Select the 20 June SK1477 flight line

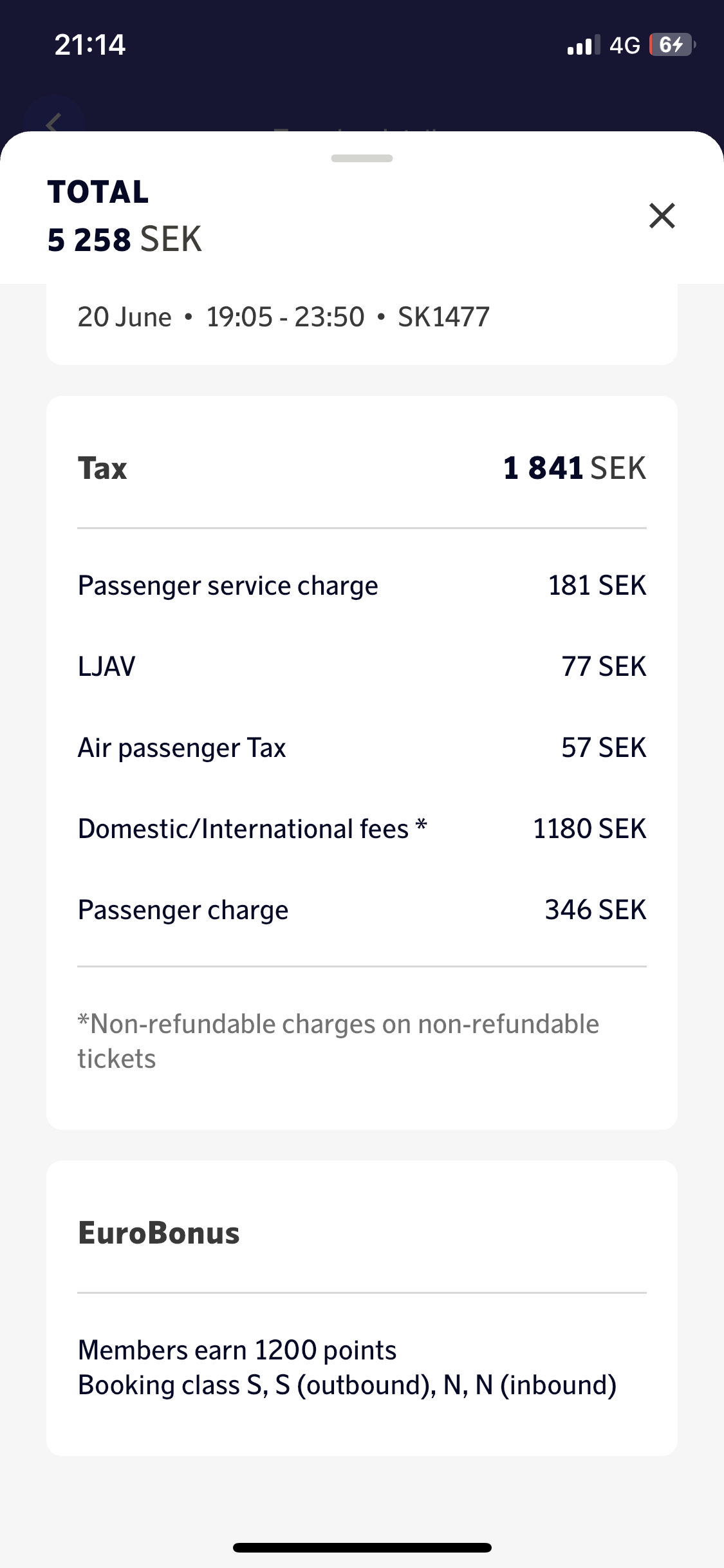tap(283, 317)
